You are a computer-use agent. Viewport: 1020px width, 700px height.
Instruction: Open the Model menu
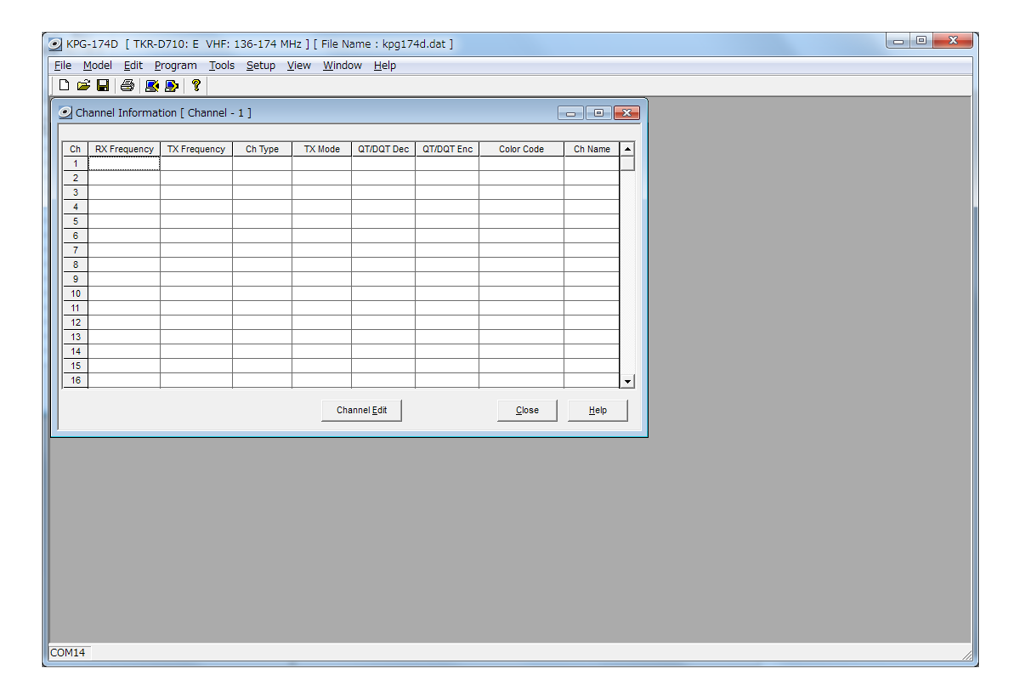(97, 66)
